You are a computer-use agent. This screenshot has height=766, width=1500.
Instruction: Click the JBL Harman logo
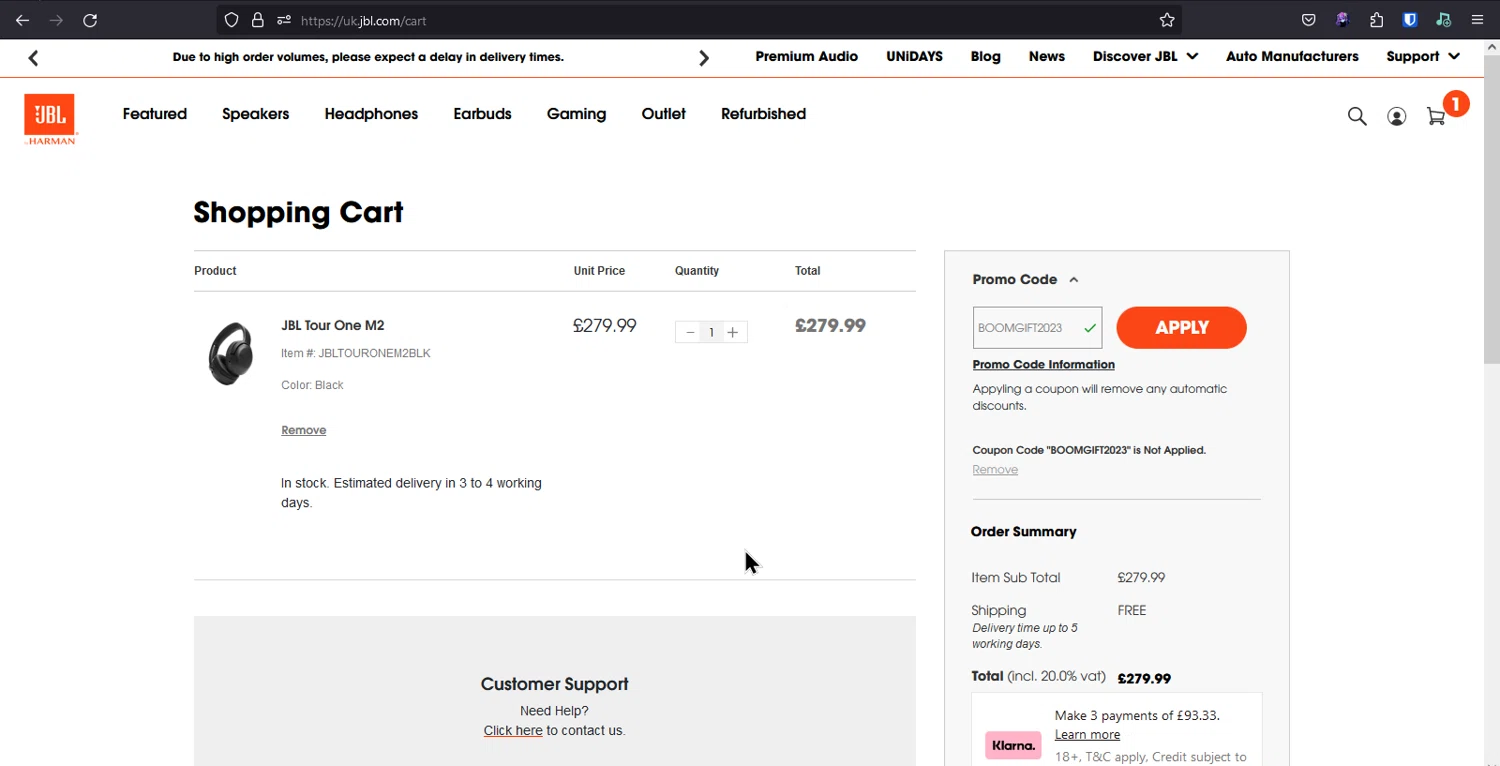coord(50,119)
